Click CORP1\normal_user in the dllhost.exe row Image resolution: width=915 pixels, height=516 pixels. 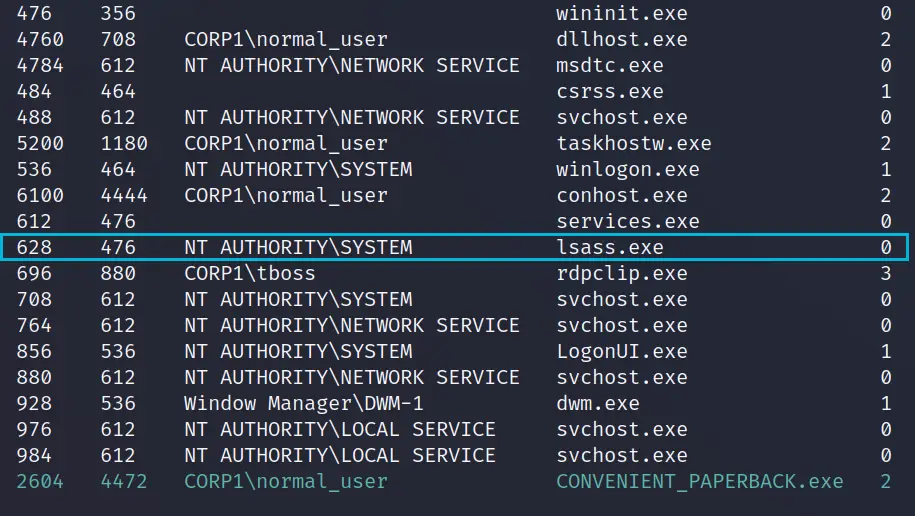286,39
